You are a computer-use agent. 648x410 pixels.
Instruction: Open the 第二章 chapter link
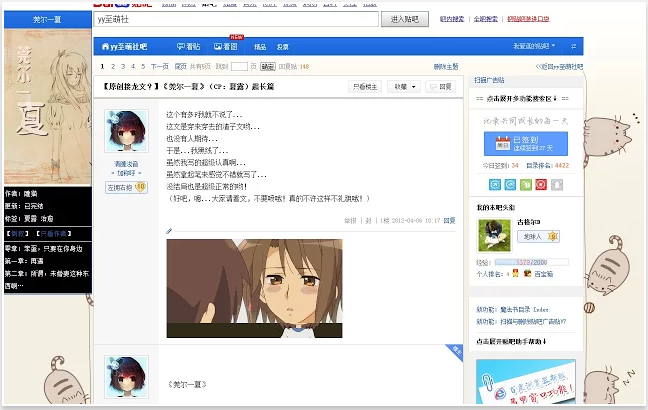pos(47,279)
